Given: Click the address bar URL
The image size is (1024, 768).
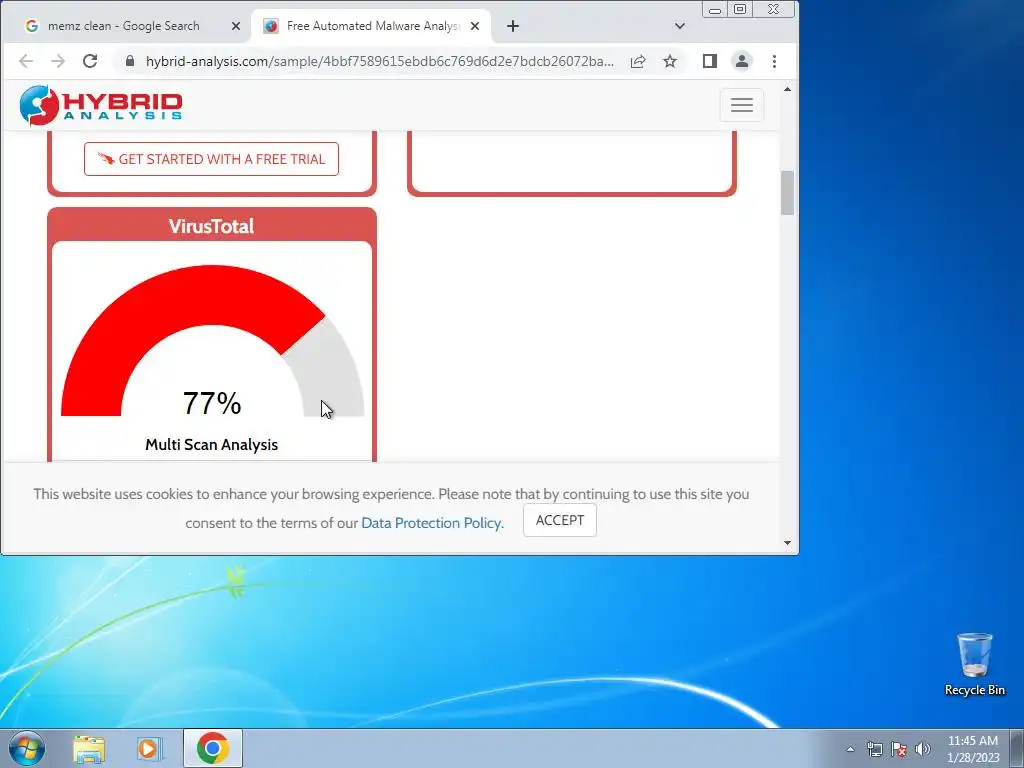Looking at the screenshot, I should [379, 61].
